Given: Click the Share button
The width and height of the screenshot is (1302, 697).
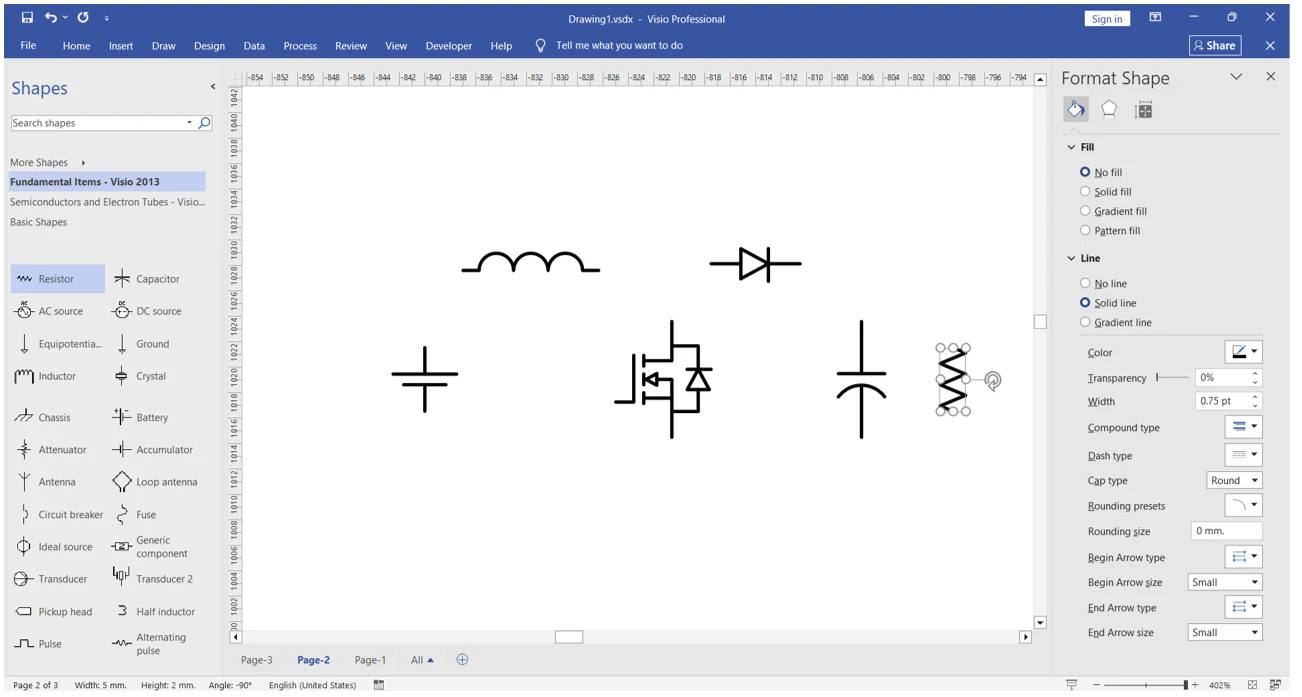Looking at the screenshot, I should coord(1214,46).
